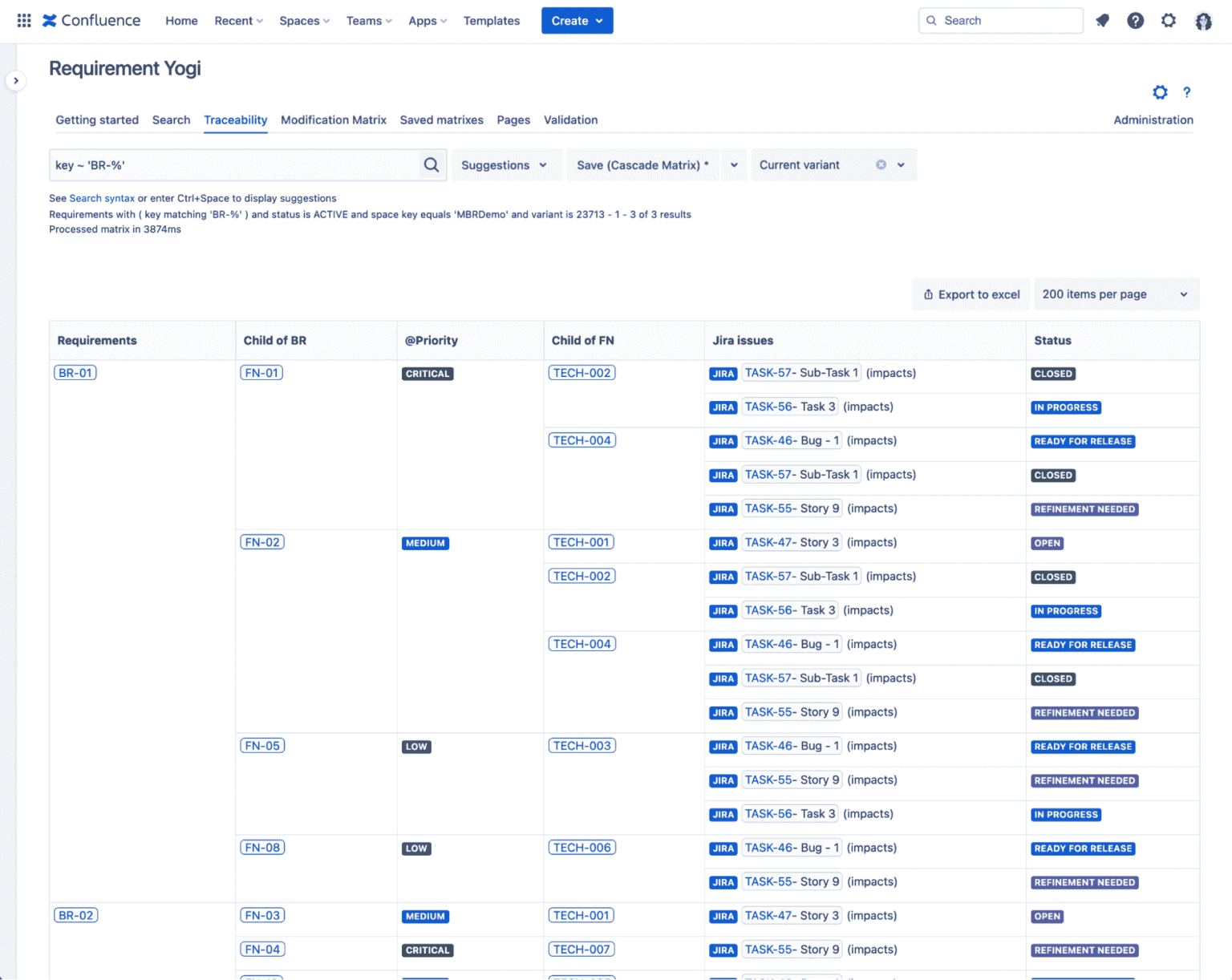
Task: Click the magnifier icon in the query field
Action: click(431, 164)
